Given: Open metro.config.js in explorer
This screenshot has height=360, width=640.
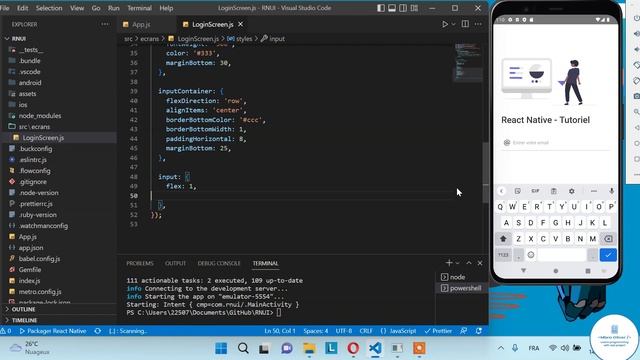Looking at the screenshot, I should [40, 292].
